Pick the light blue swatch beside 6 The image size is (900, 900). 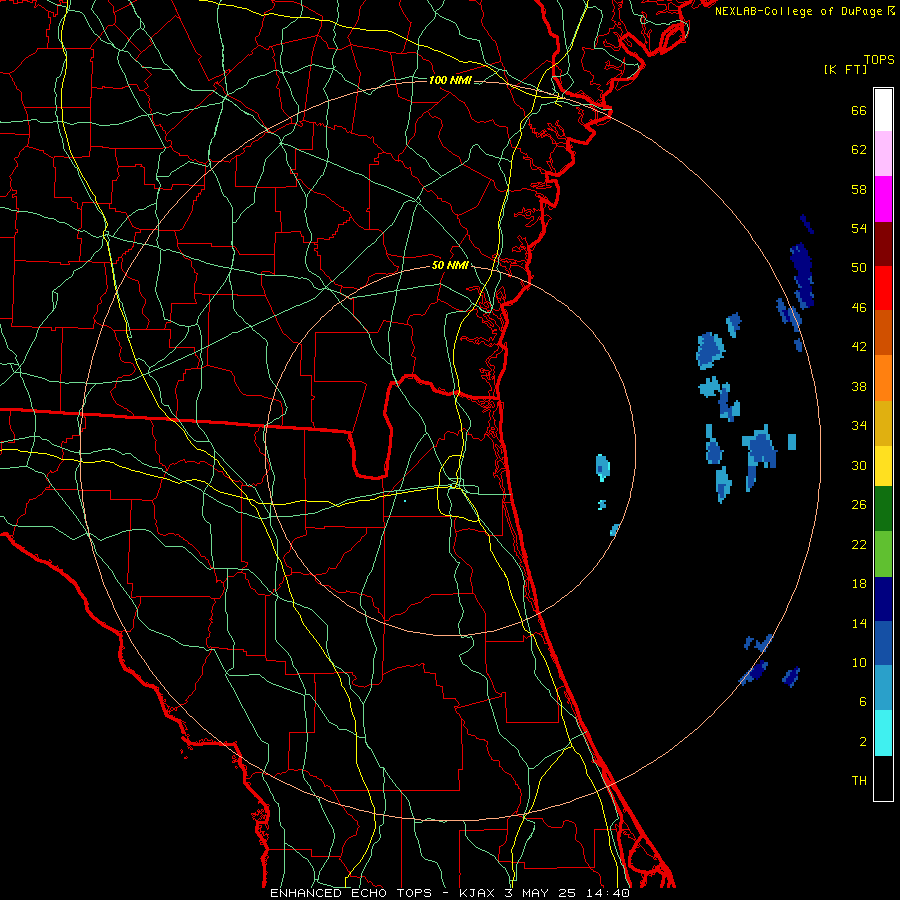point(883,688)
